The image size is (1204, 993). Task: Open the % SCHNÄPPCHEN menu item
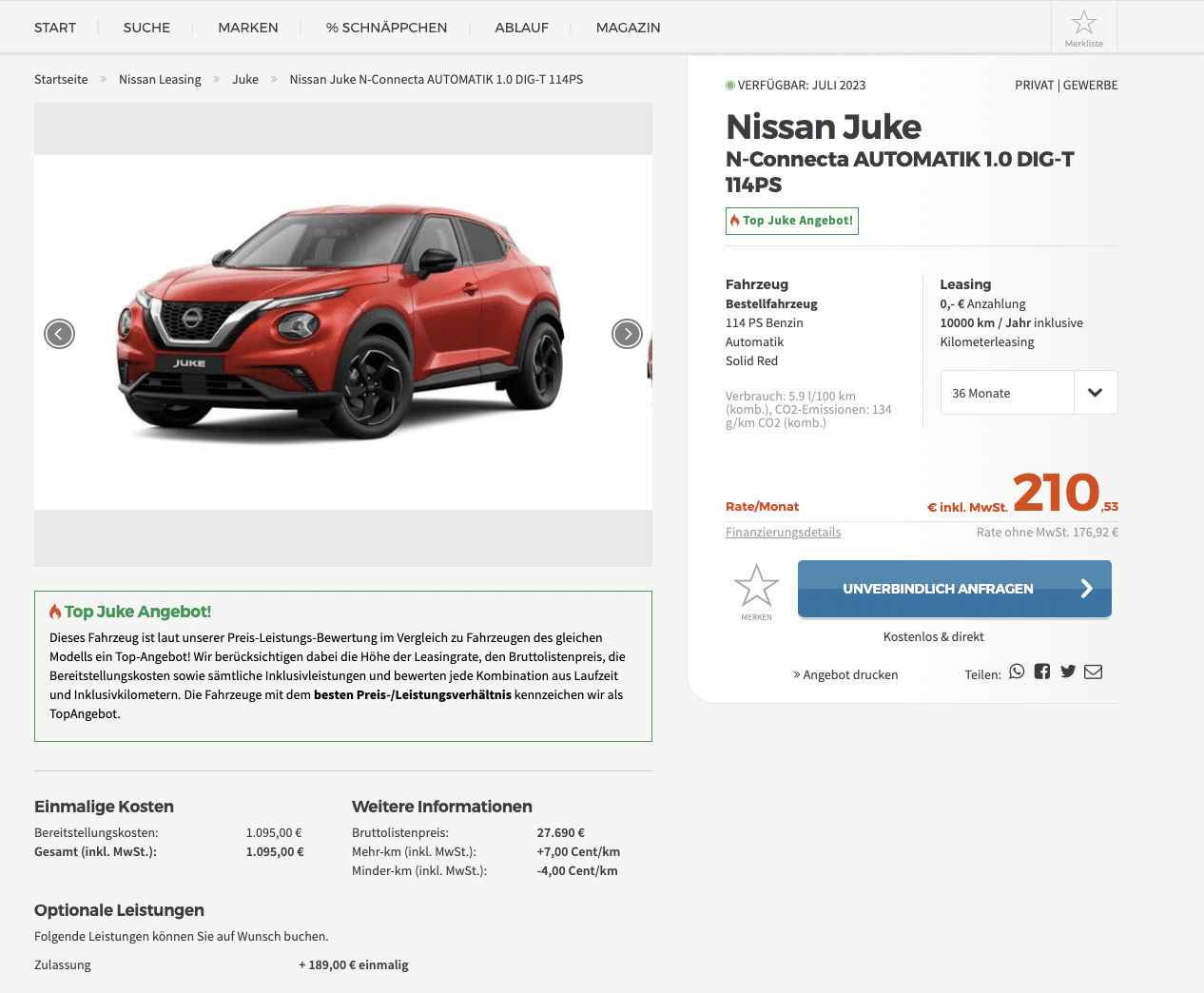pyautogui.click(x=386, y=28)
